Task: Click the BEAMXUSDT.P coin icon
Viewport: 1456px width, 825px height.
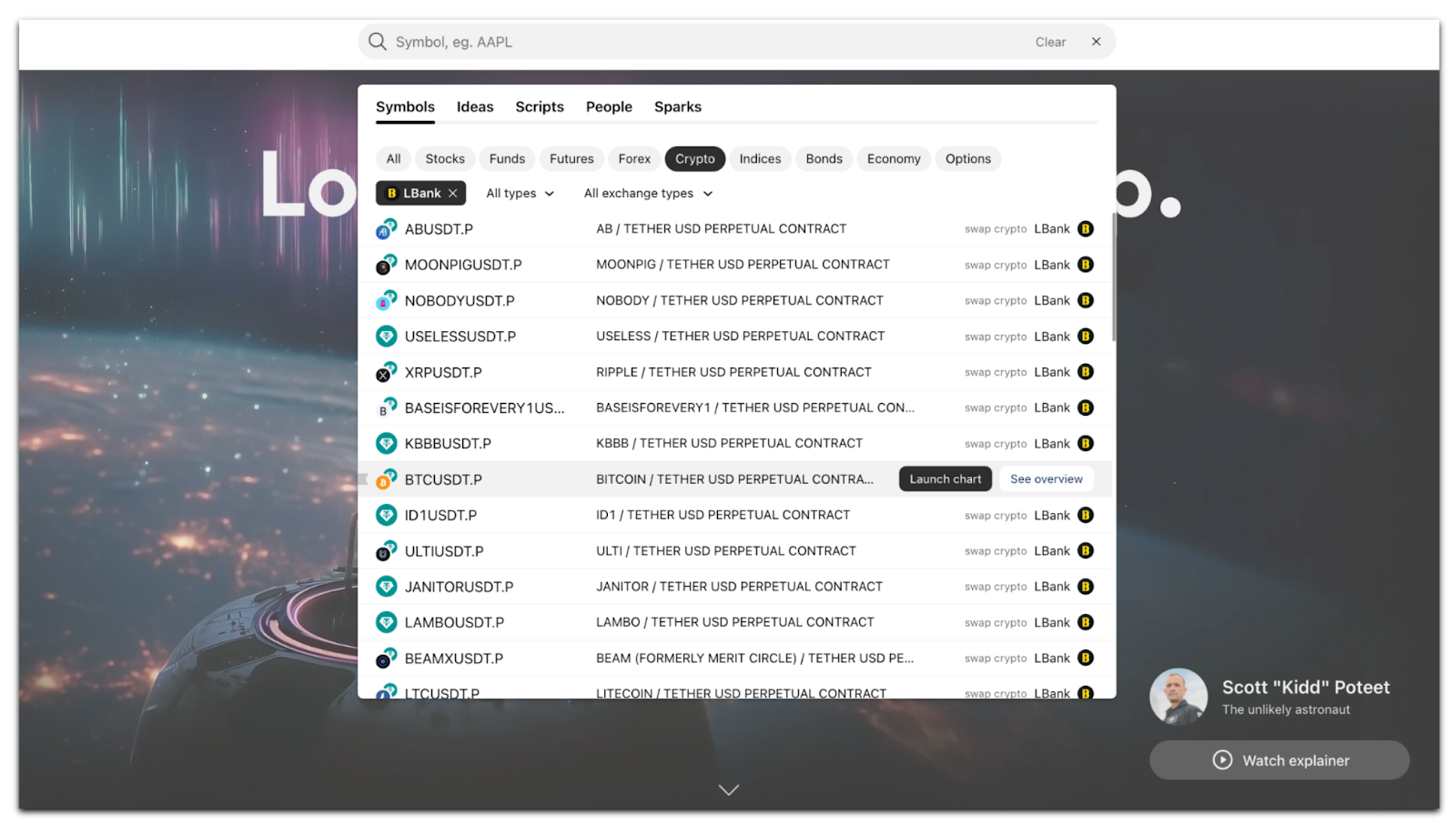Action: pyautogui.click(x=387, y=659)
